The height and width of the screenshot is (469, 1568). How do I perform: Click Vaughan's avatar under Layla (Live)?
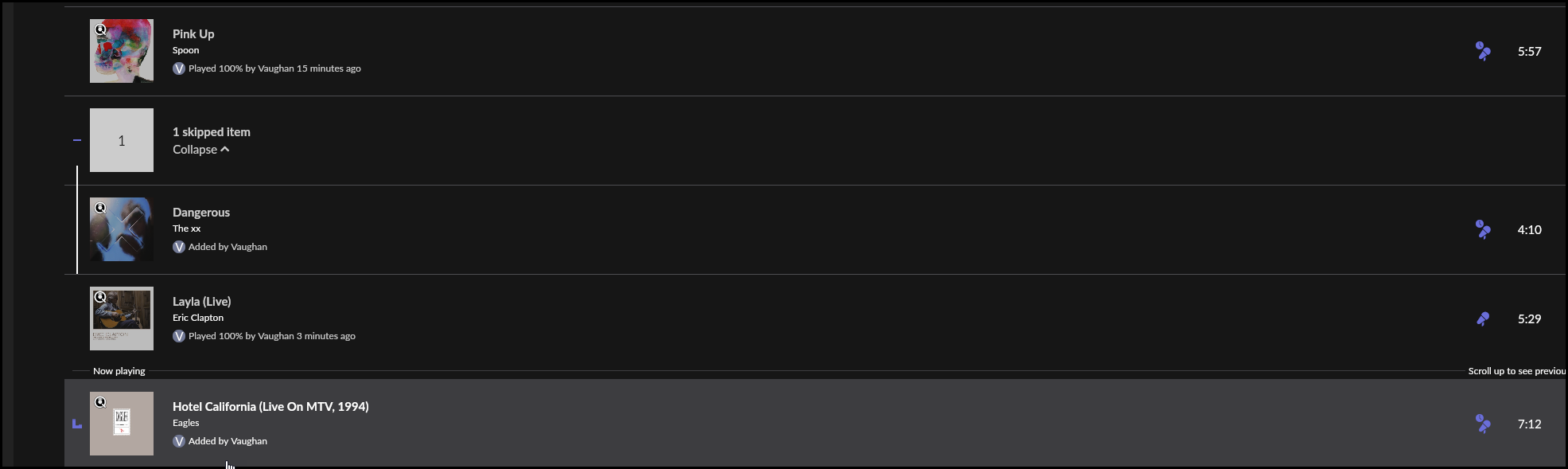[179, 336]
